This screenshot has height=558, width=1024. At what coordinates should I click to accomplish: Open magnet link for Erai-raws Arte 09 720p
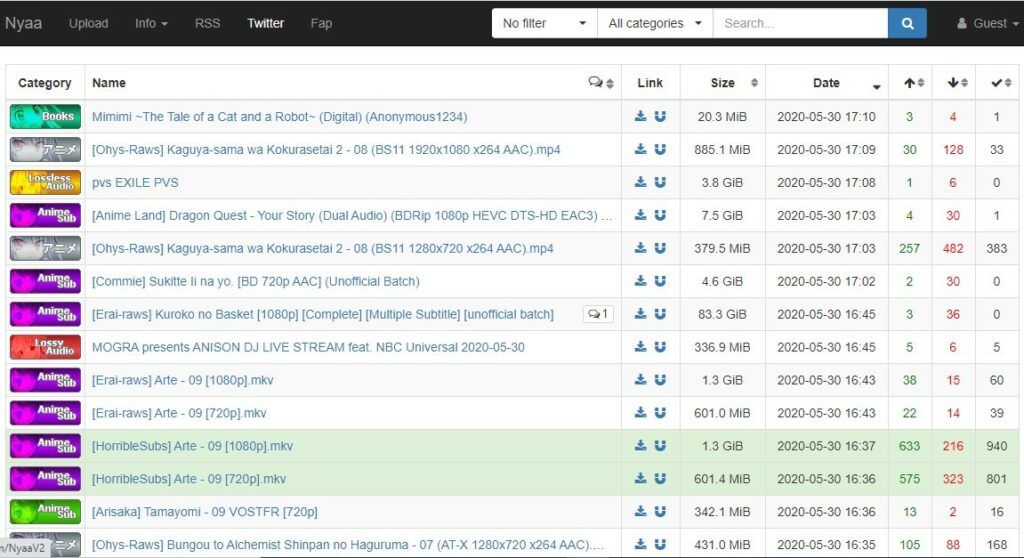660,413
